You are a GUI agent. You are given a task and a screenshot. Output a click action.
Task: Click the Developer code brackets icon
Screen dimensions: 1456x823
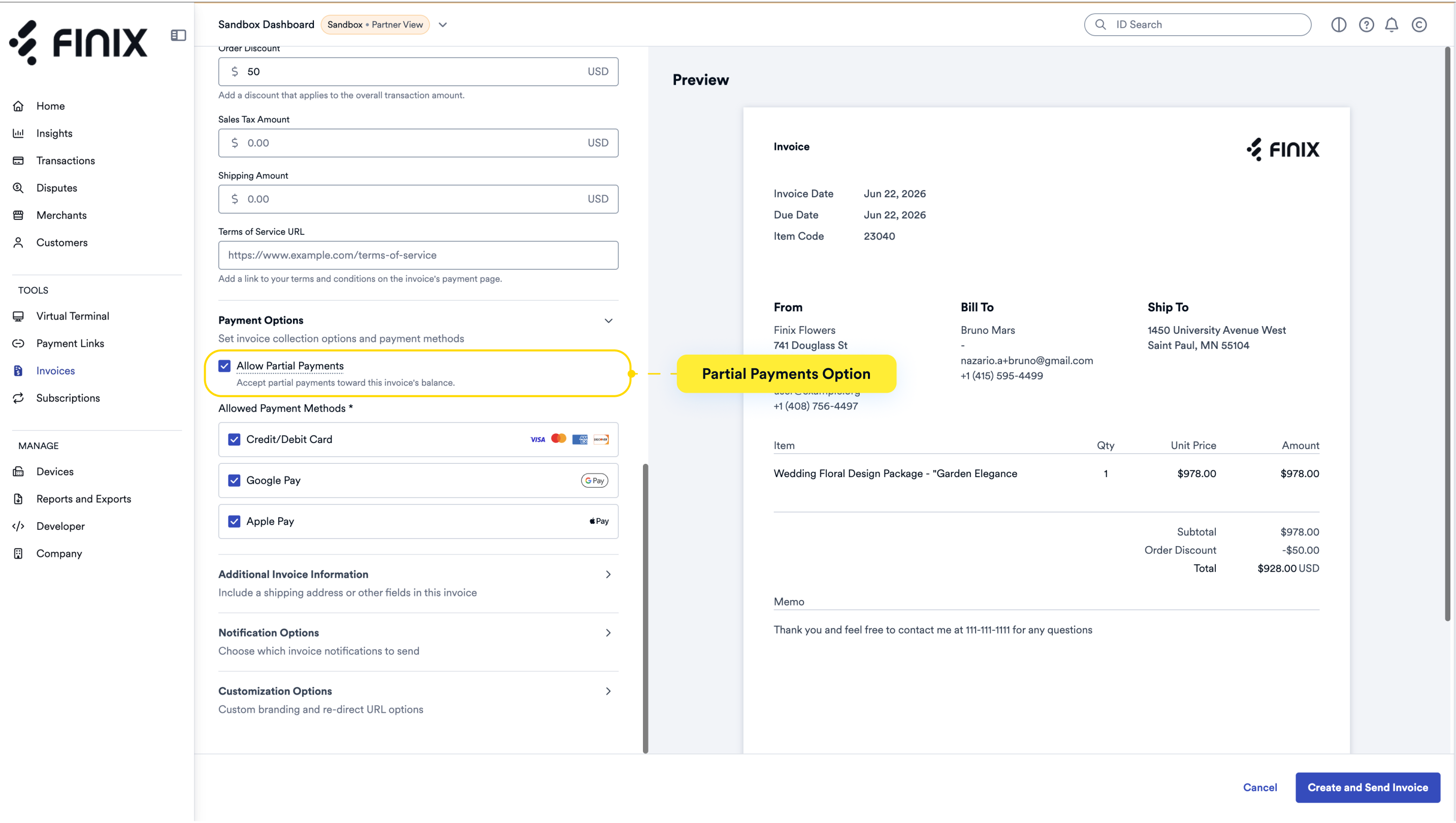click(19, 526)
